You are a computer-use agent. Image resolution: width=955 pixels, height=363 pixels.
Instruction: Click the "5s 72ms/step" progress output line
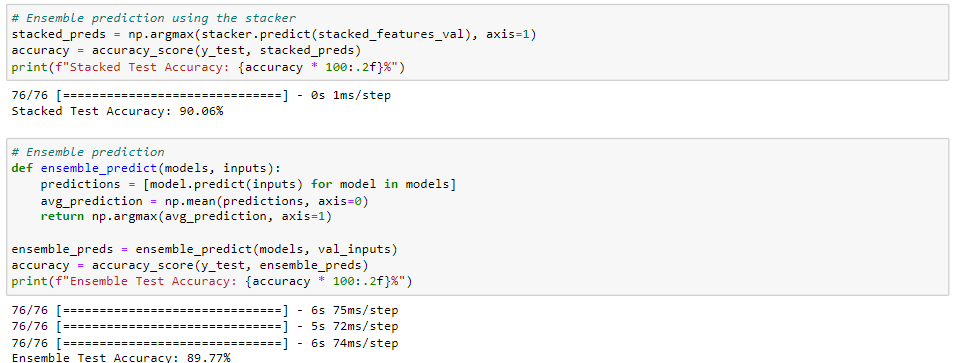(205, 327)
